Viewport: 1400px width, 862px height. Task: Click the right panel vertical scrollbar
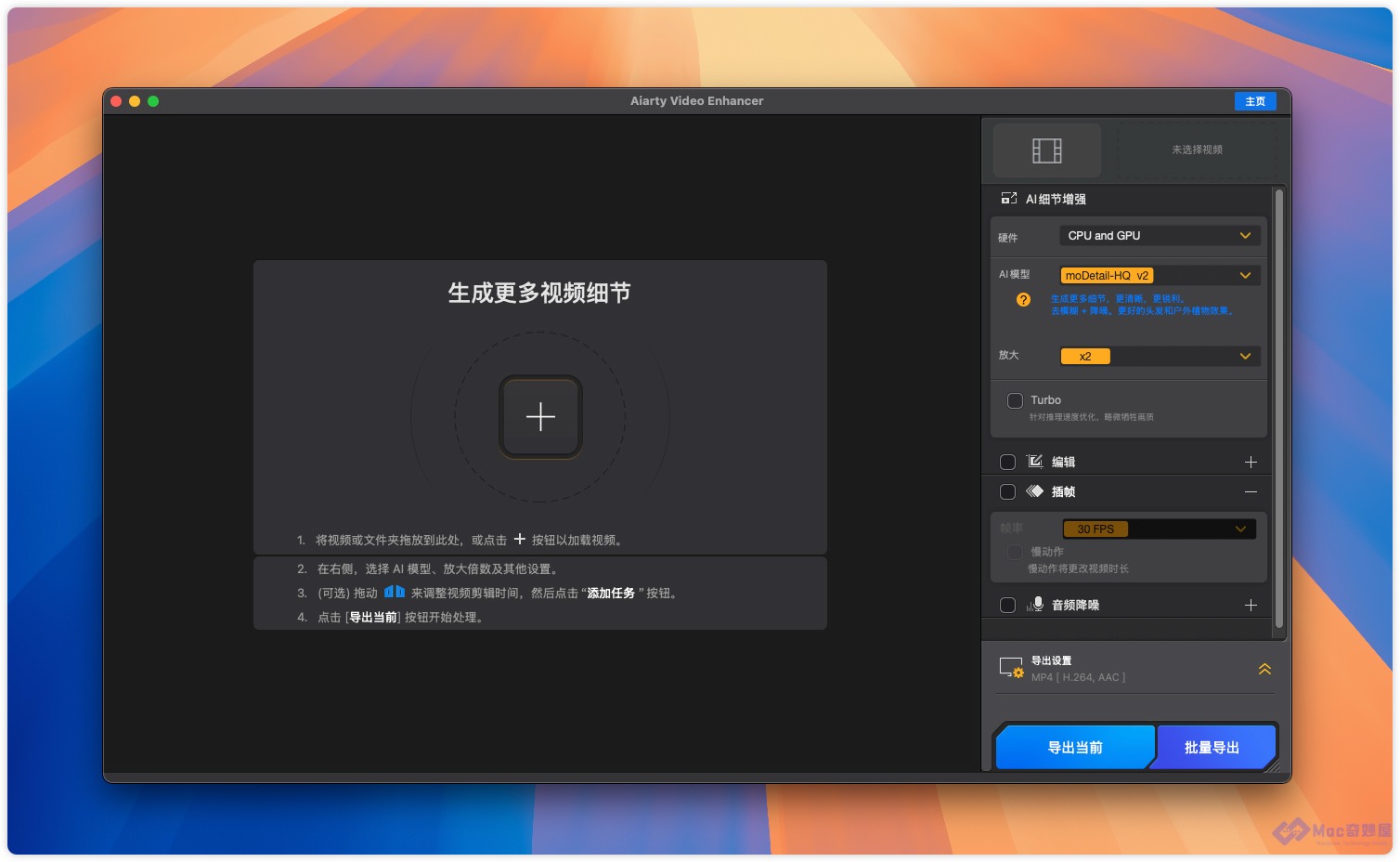tap(1279, 409)
